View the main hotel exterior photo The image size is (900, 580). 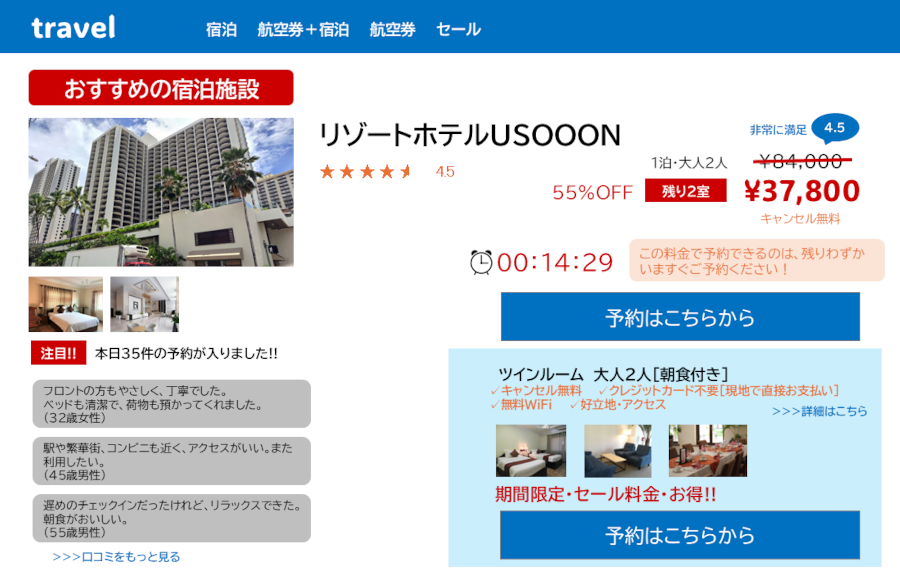pyautogui.click(x=161, y=192)
